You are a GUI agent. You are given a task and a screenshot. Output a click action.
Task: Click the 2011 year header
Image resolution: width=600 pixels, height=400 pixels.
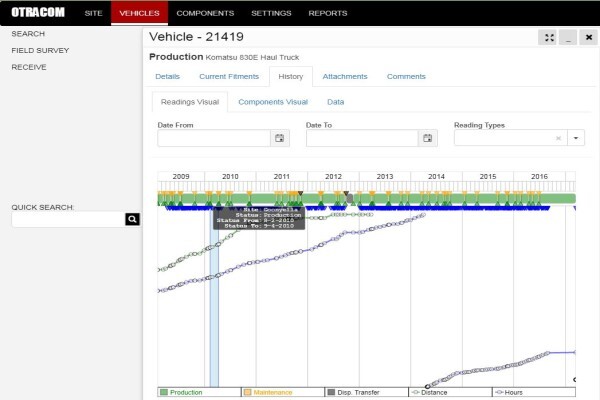[282, 176]
